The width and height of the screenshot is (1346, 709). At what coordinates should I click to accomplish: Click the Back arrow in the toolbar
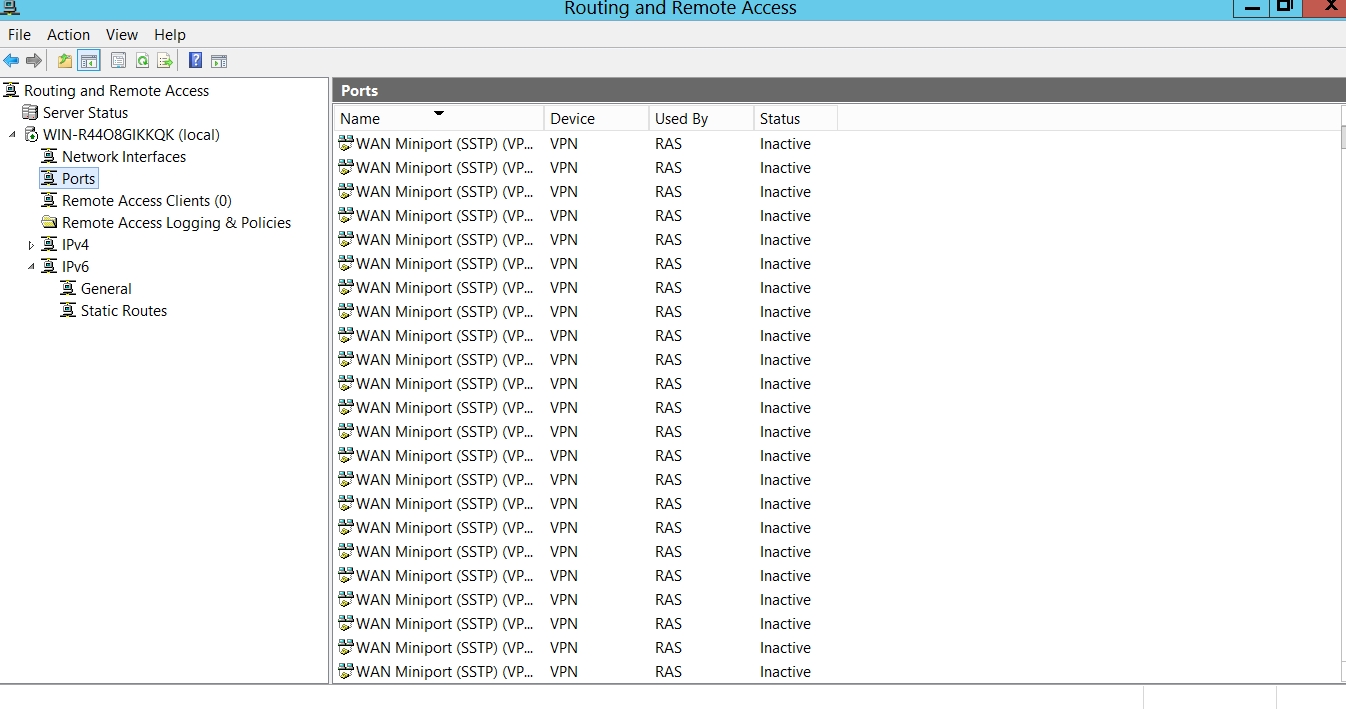point(11,61)
